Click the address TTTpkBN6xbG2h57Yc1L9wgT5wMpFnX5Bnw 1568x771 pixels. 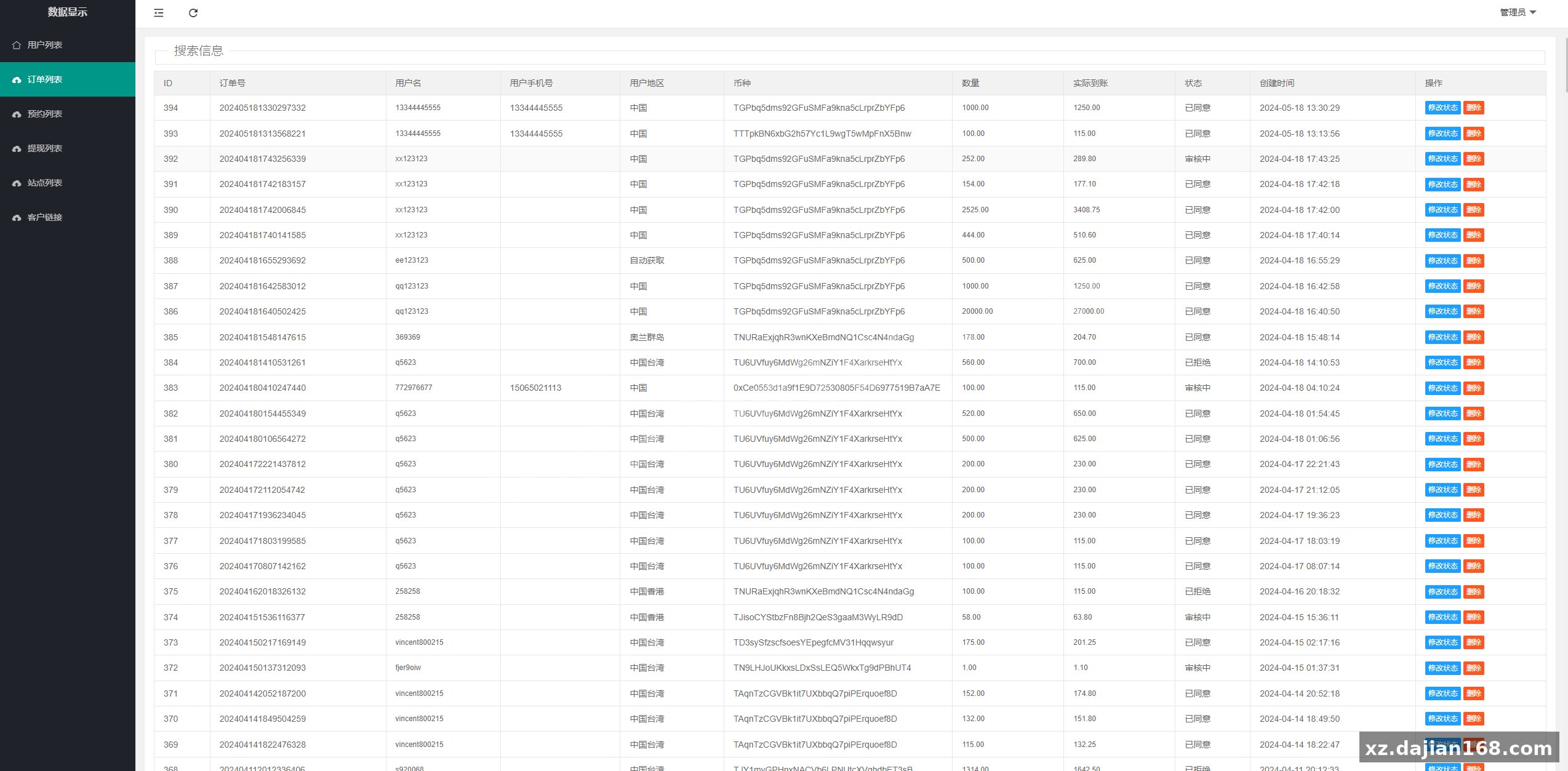tap(822, 134)
